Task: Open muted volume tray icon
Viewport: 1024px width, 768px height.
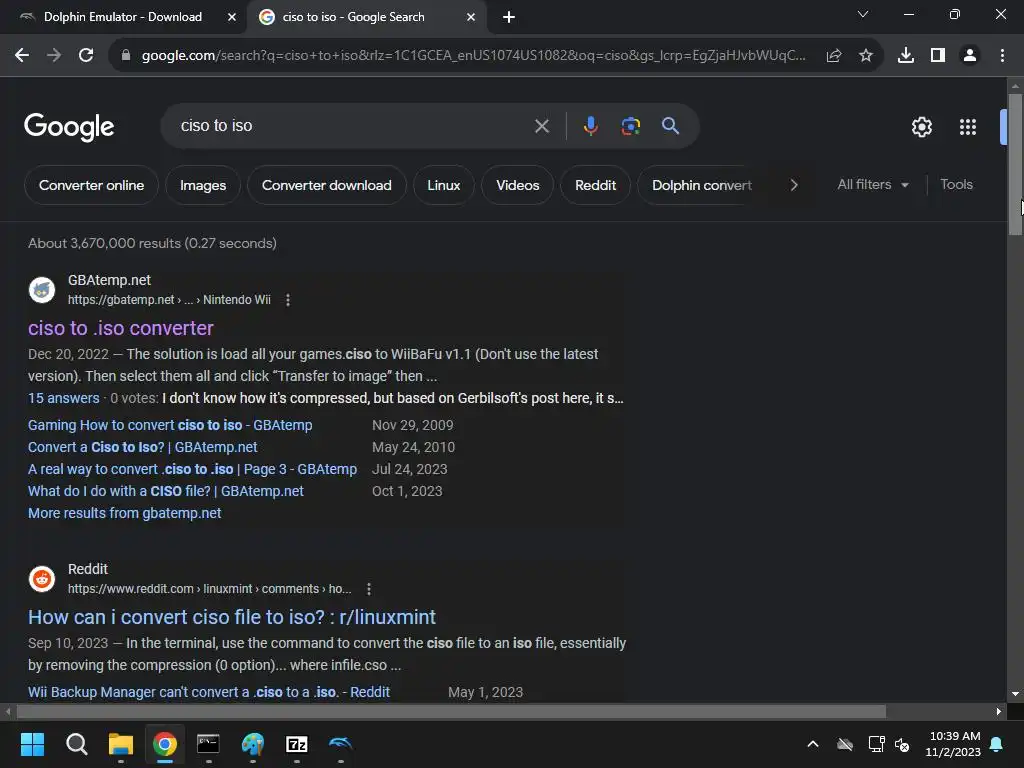Action: 902,744
